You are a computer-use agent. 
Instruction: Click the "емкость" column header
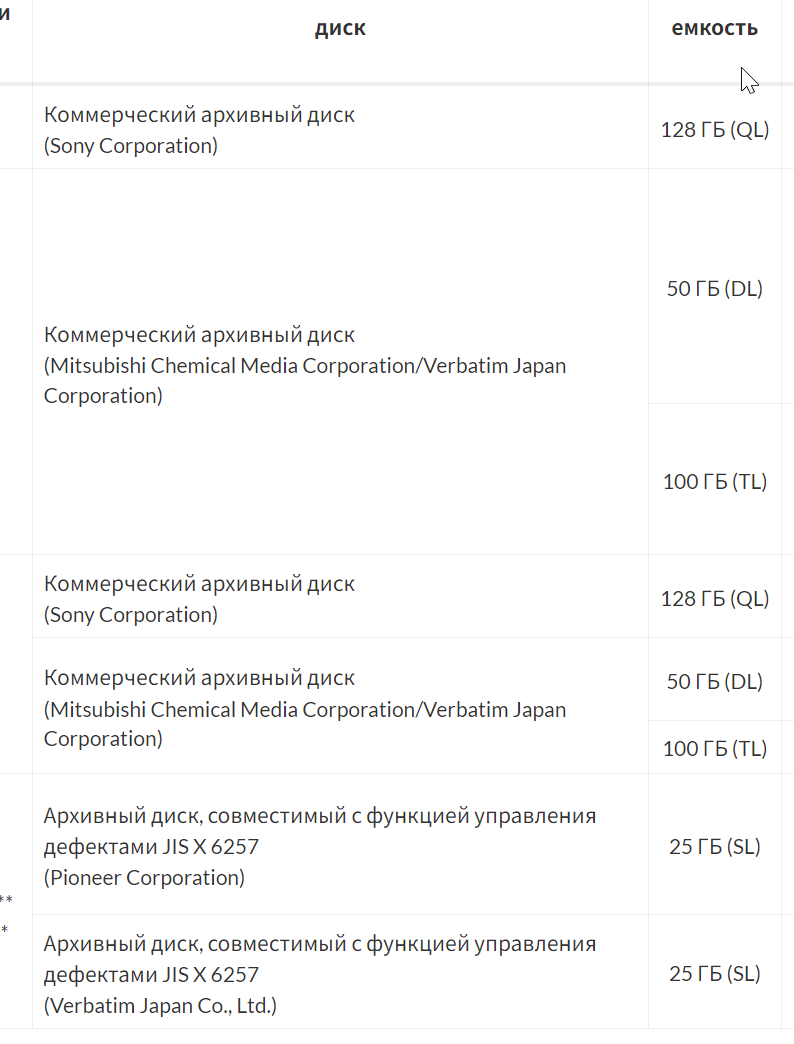coord(714,28)
